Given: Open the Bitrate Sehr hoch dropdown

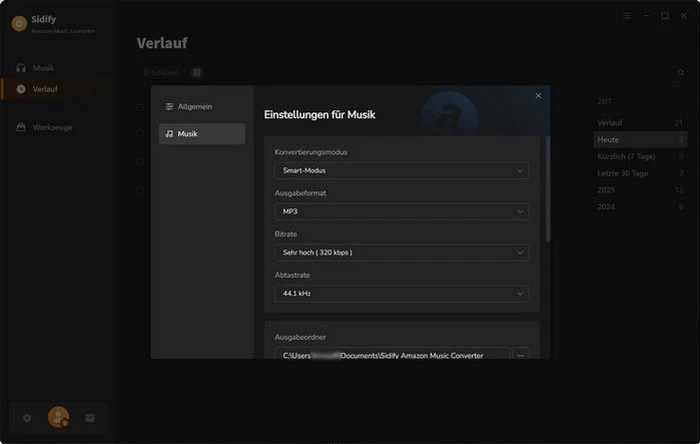Looking at the screenshot, I should (x=402, y=253).
